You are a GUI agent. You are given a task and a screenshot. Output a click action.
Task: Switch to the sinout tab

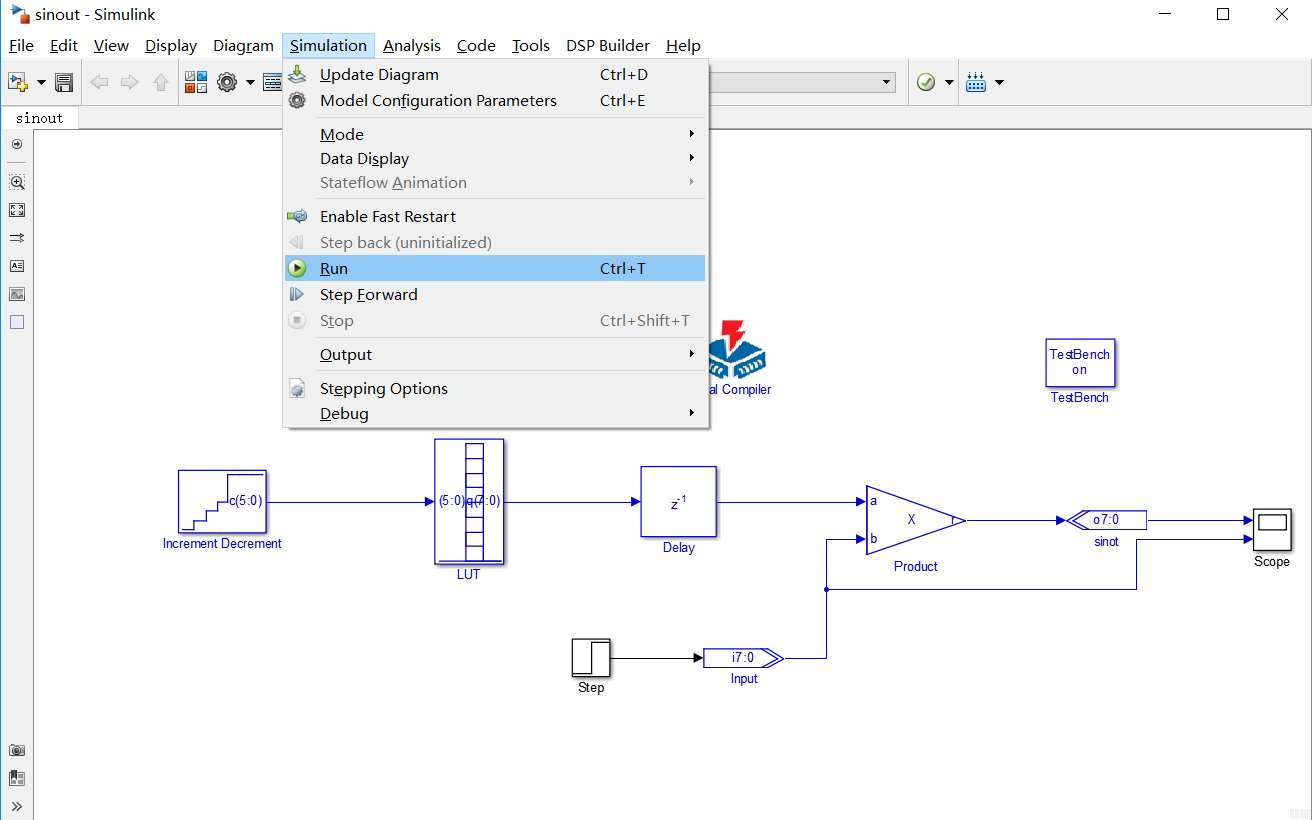pos(40,117)
